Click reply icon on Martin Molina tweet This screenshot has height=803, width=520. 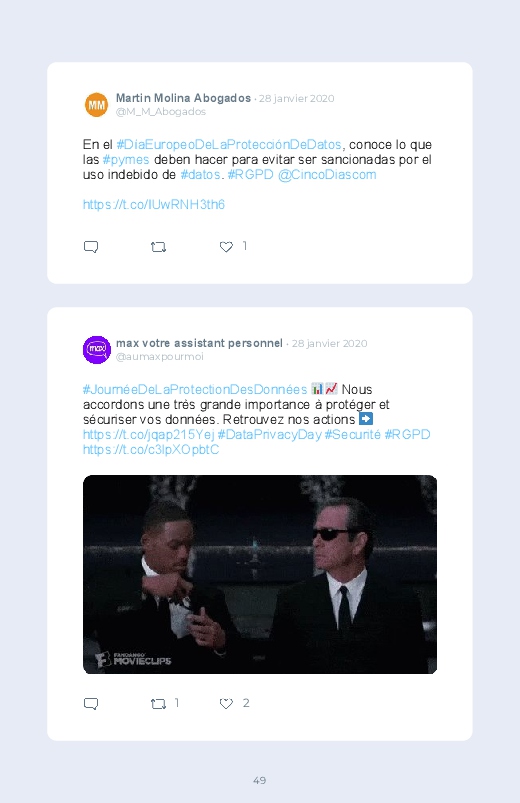pos(91,247)
